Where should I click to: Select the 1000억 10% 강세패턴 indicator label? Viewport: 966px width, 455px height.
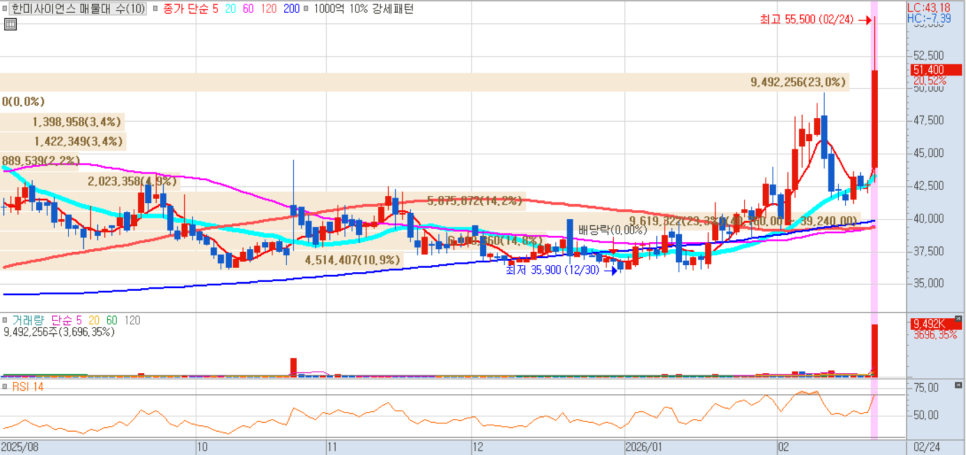pyautogui.click(x=363, y=9)
